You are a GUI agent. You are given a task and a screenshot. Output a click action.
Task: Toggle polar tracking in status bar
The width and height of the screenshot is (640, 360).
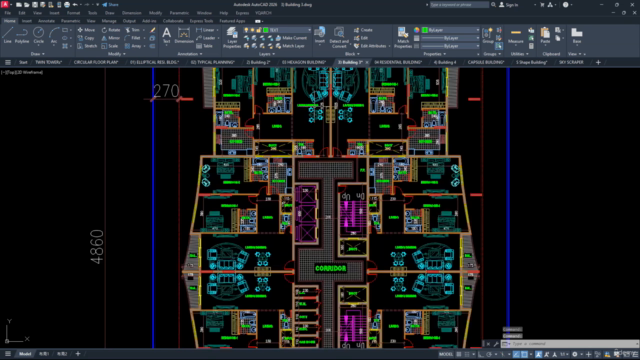(489, 354)
